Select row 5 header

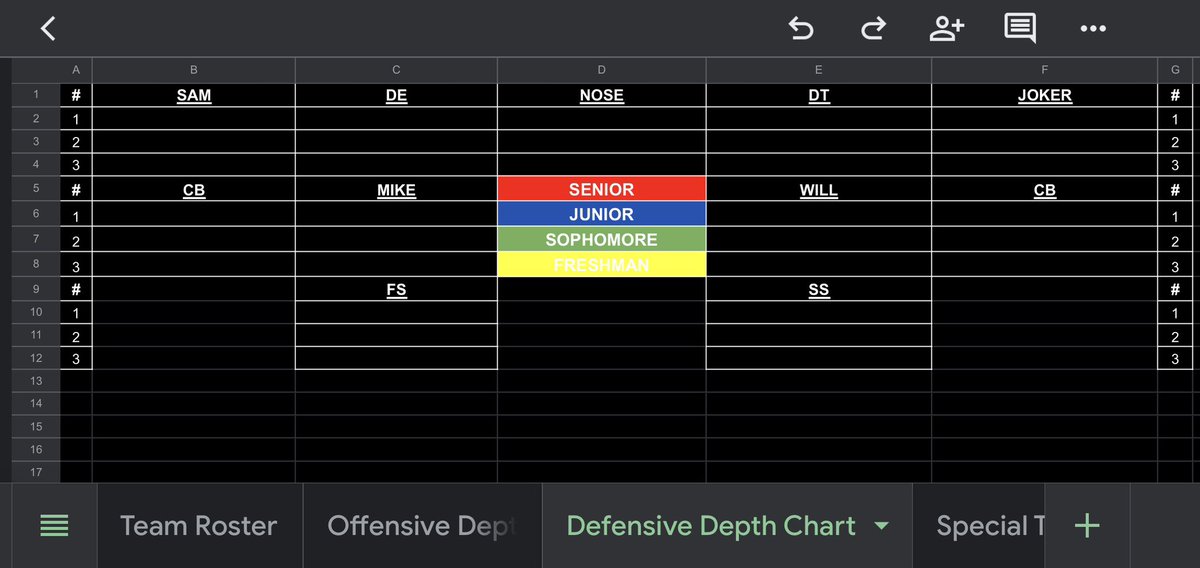36,189
